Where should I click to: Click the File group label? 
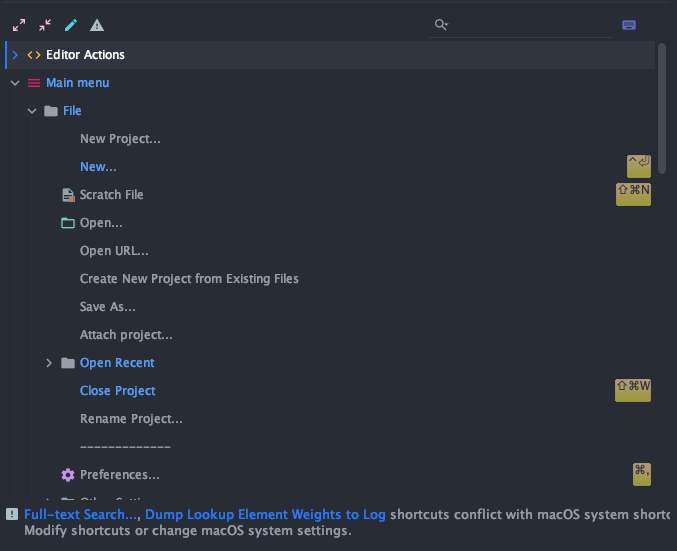point(72,111)
